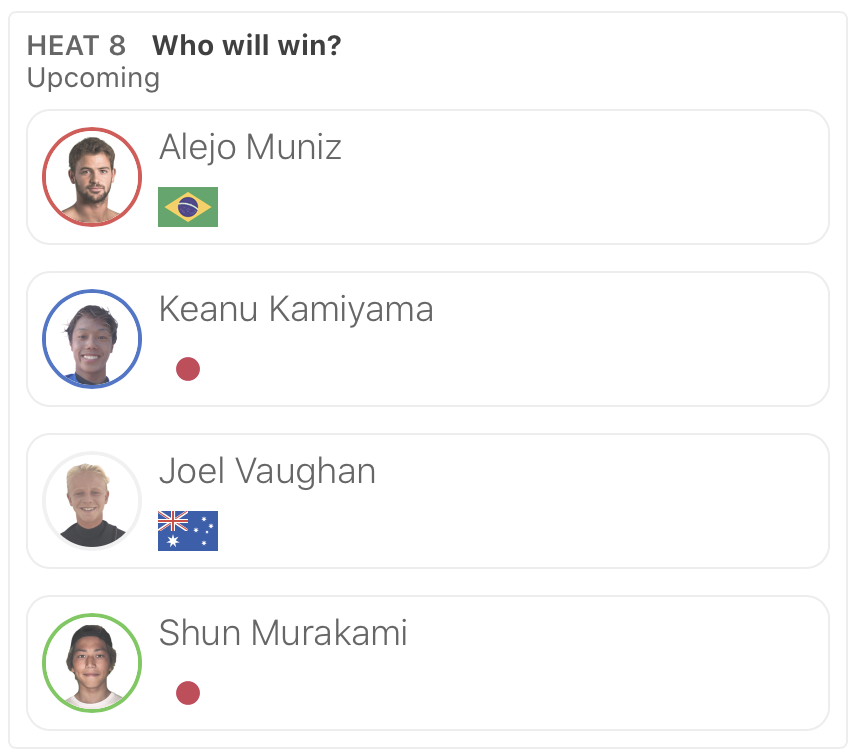The image size is (856, 756).
Task: Click the "Who will win?" heading
Action: (247, 46)
